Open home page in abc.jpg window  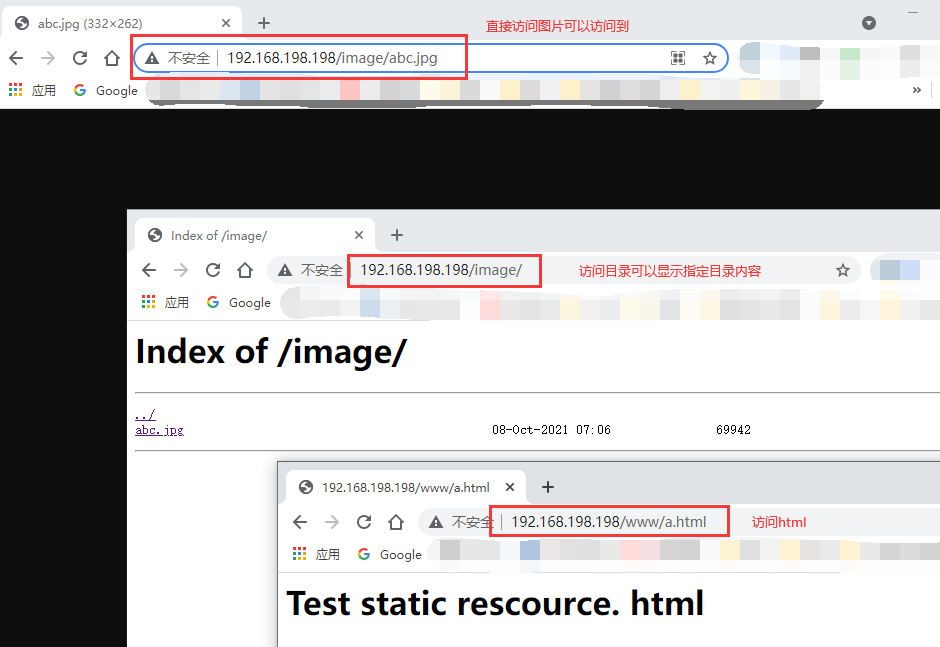[112, 58]
